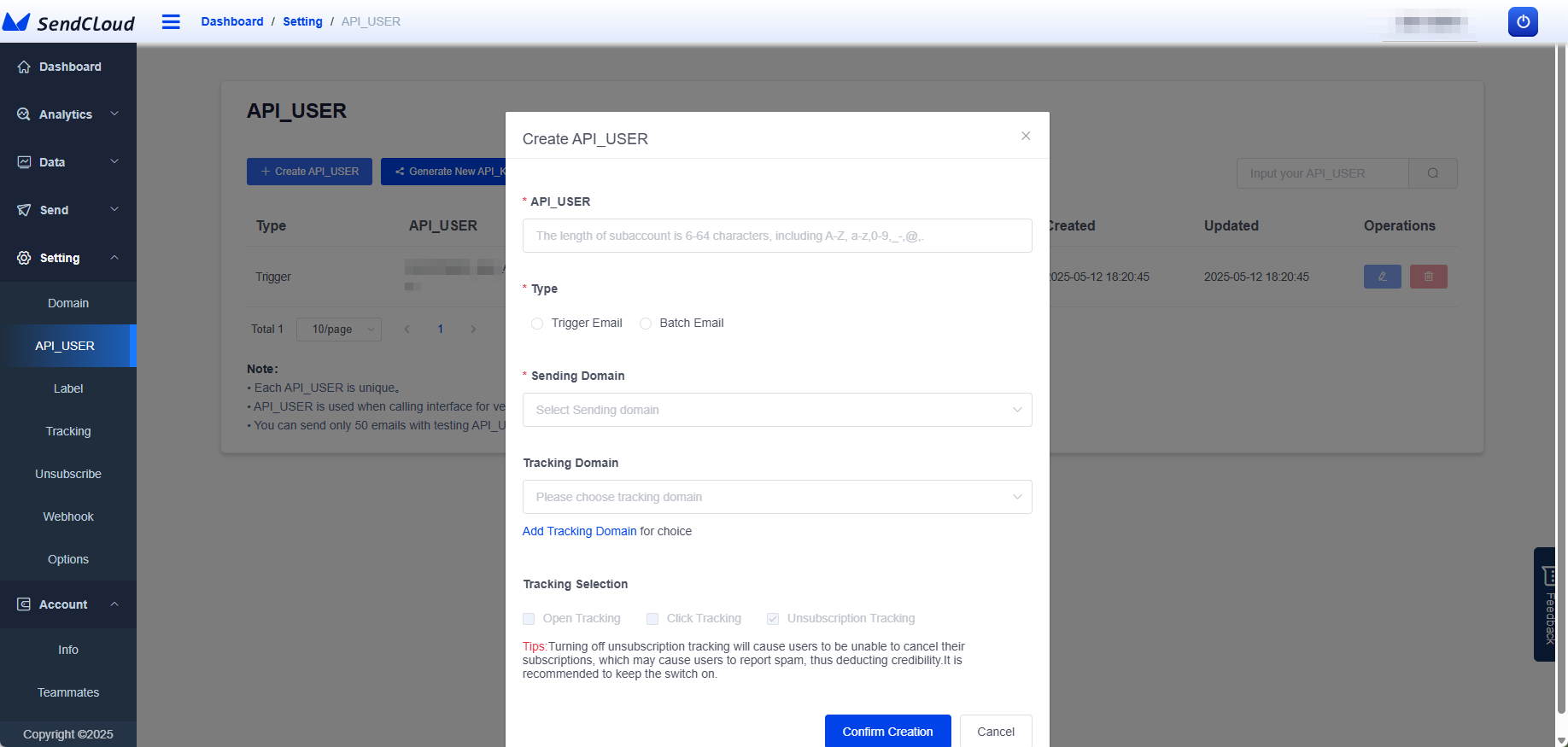Open Unsubscribe in the Setting submenu

pos(68,474)
